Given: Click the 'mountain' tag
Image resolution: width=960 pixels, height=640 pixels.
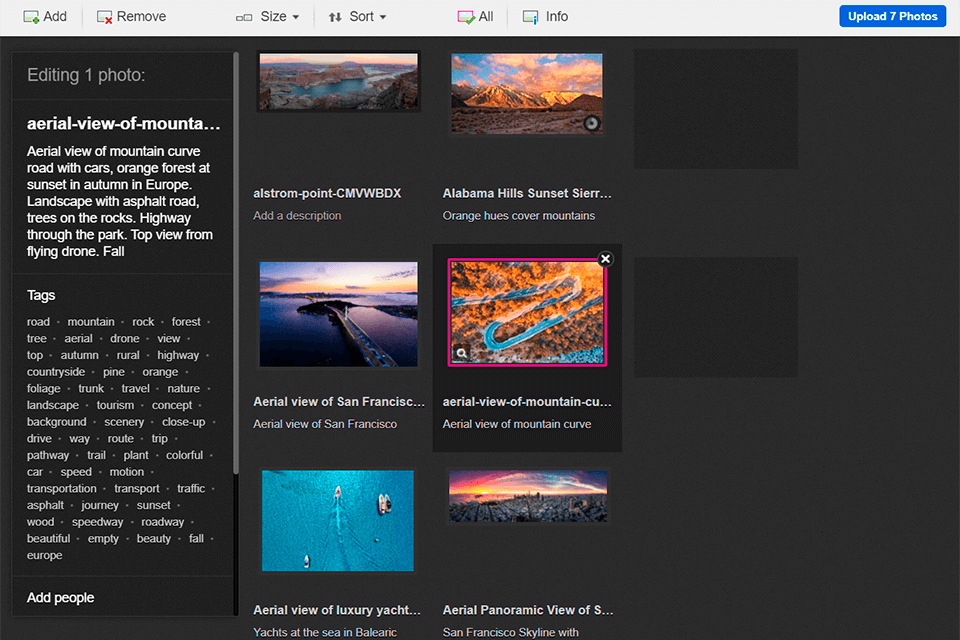Looking at the screenshot, I should pos(91,322).
